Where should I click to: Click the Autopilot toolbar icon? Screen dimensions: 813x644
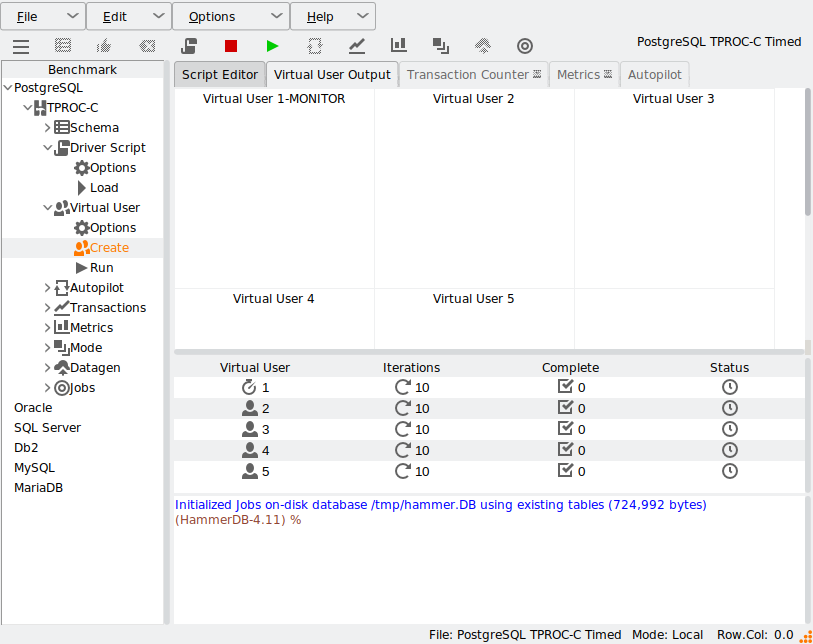pos(315,46)
